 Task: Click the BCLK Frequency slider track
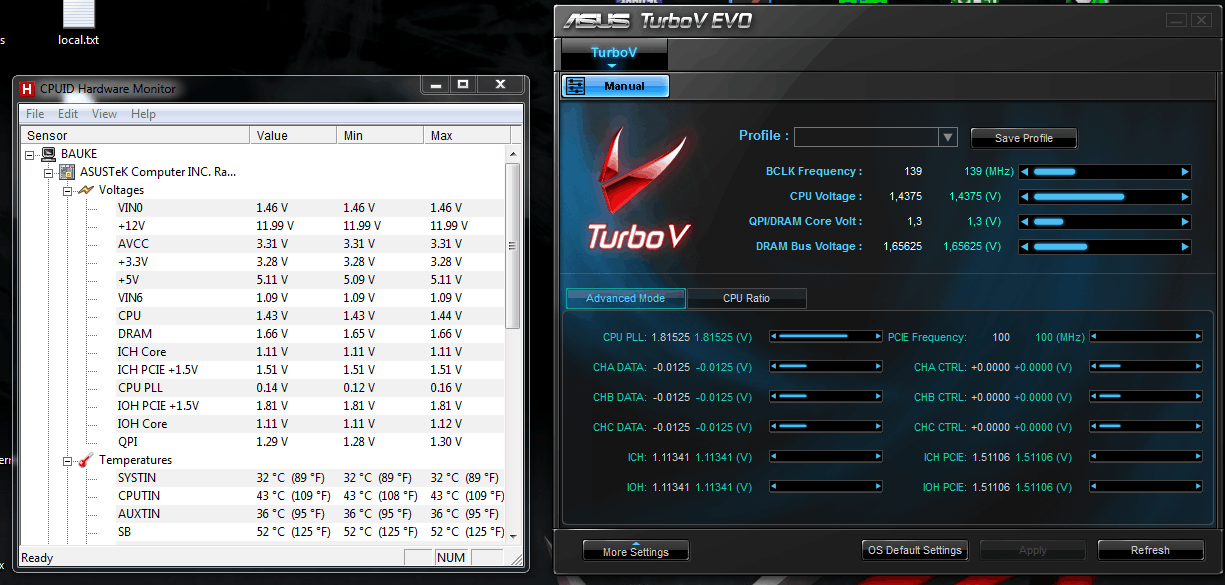[x=1105, y=172]
